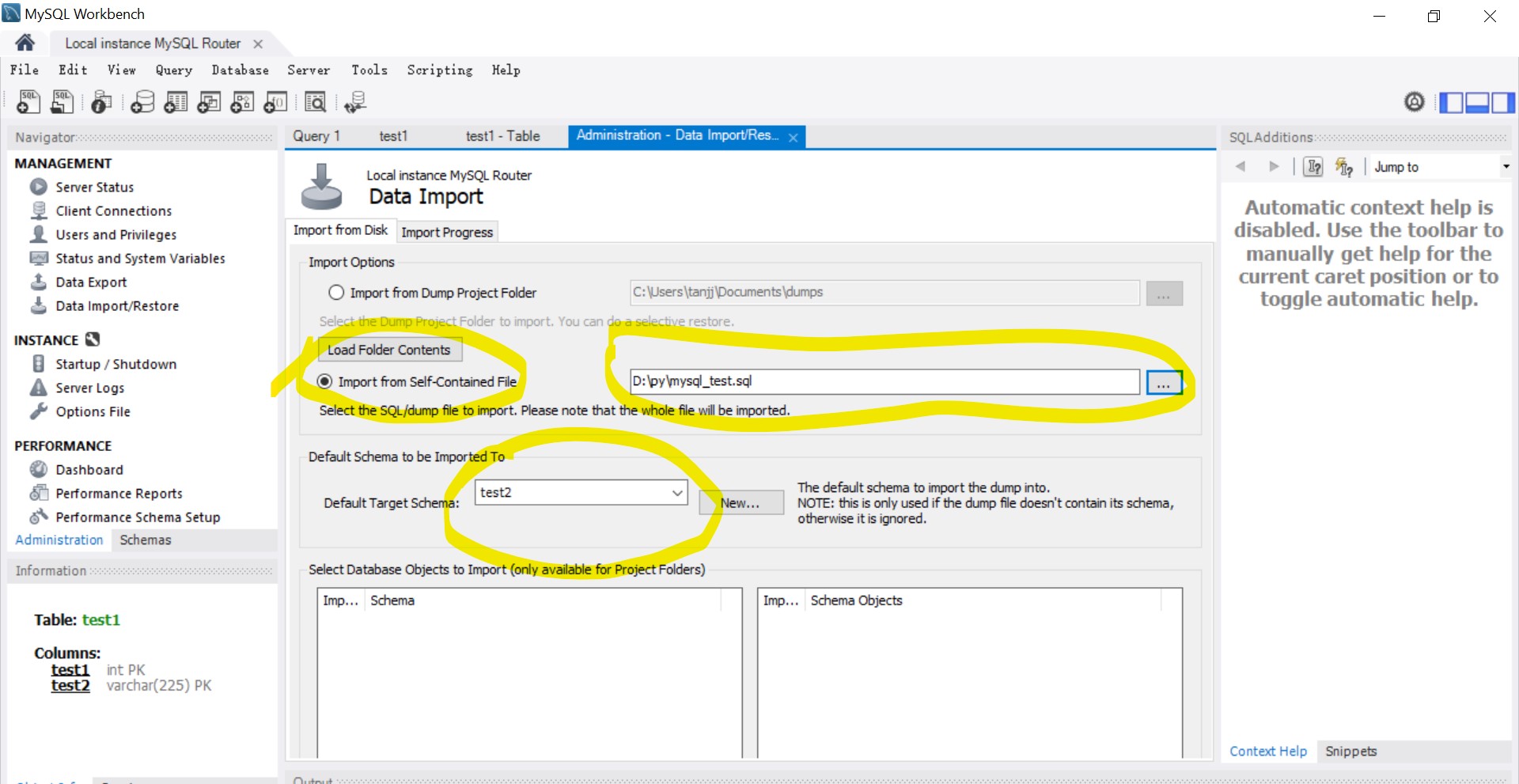
Task: Close the Administration Data Import tab
Action: pyautogui.click(x=793, y=138)
